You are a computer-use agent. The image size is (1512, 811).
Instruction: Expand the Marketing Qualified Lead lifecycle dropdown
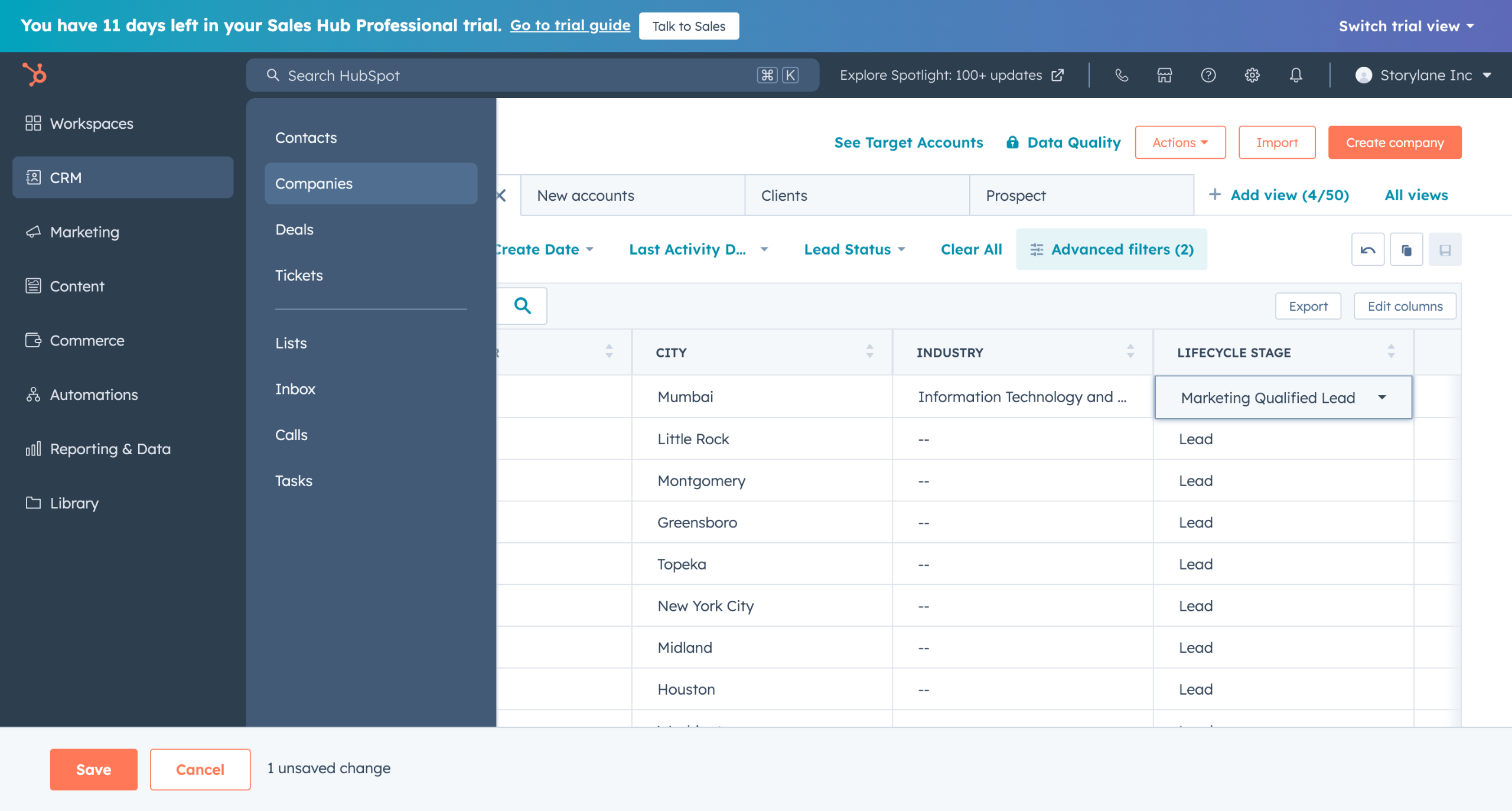coord(1283,398)
